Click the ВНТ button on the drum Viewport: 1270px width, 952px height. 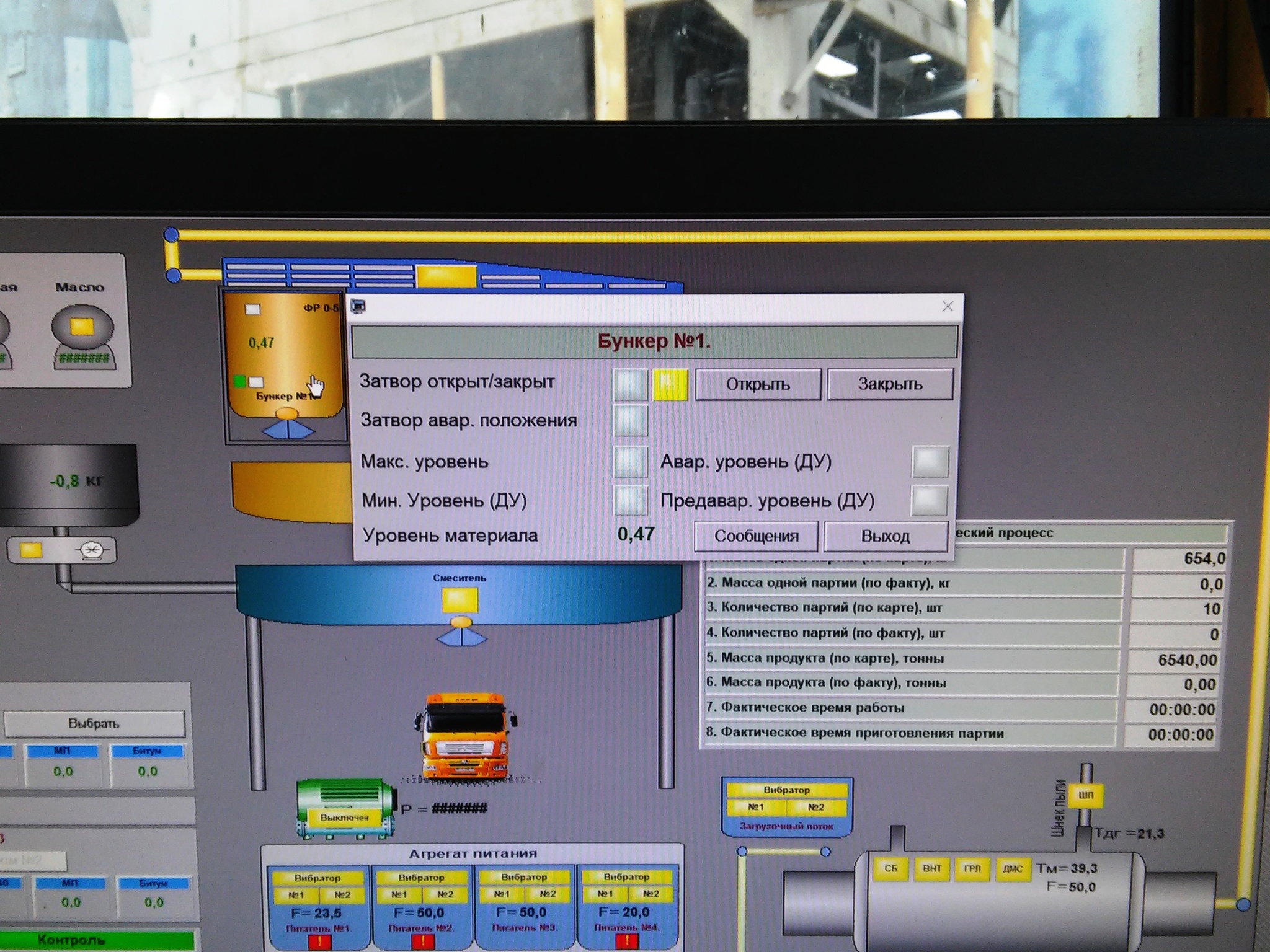[x=932, y=868]
